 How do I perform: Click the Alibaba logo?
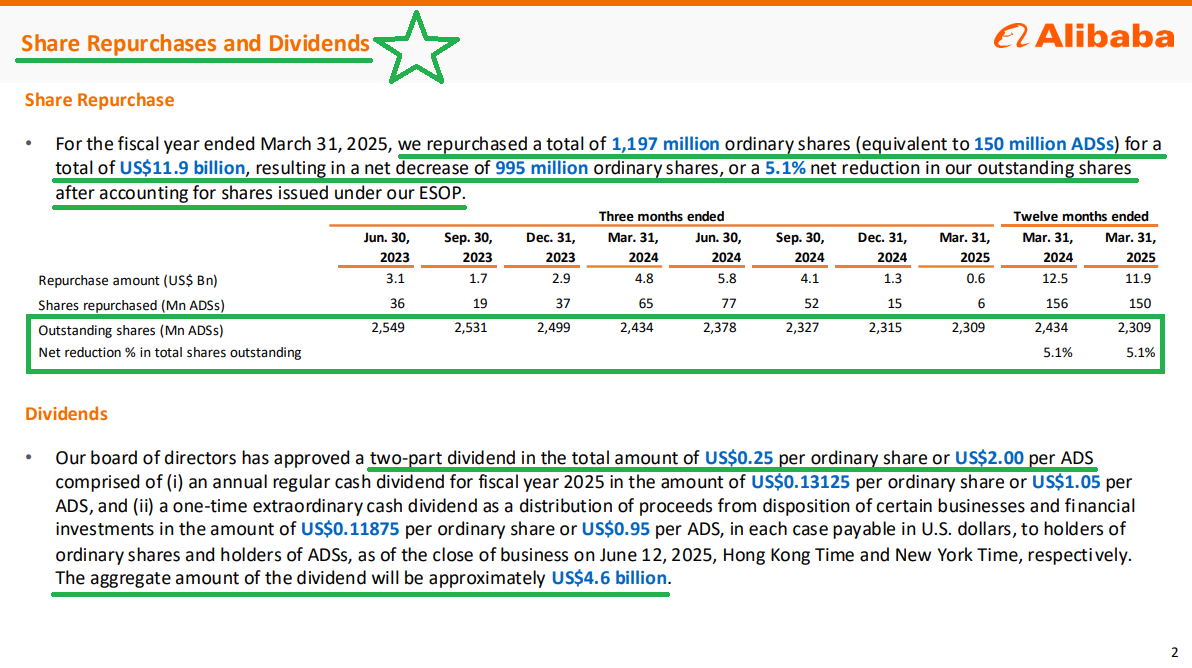(x=1084, y=36)
